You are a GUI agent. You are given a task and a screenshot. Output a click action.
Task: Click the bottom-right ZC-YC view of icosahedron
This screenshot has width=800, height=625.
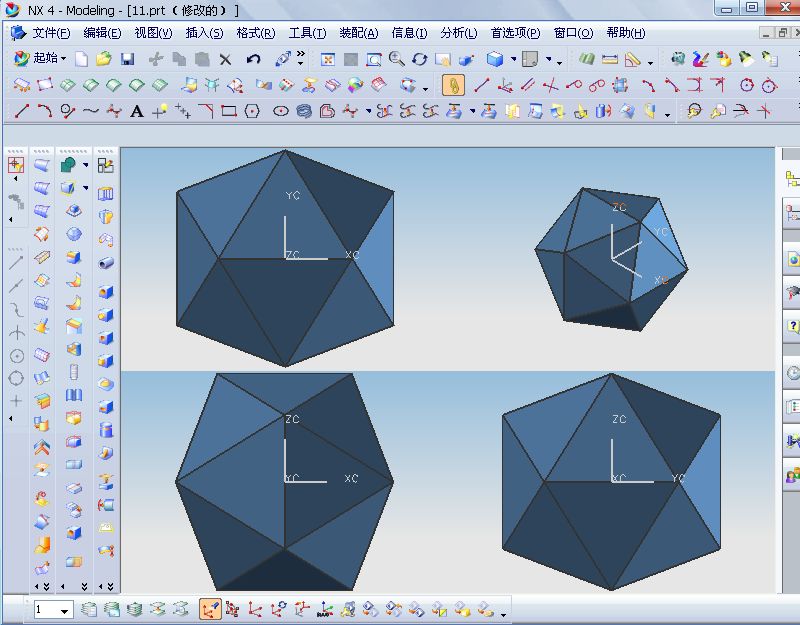coord(611,482)
